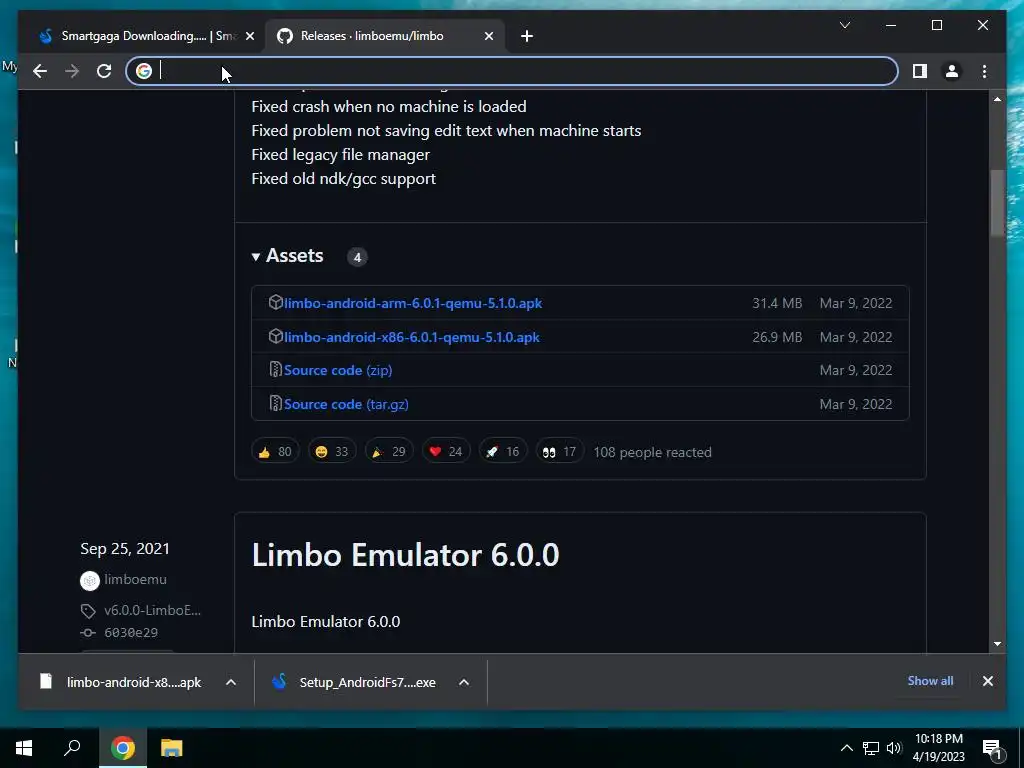
Task: Click the browser forward arrow
Action: pyautogui.click(x=72, y=71)
